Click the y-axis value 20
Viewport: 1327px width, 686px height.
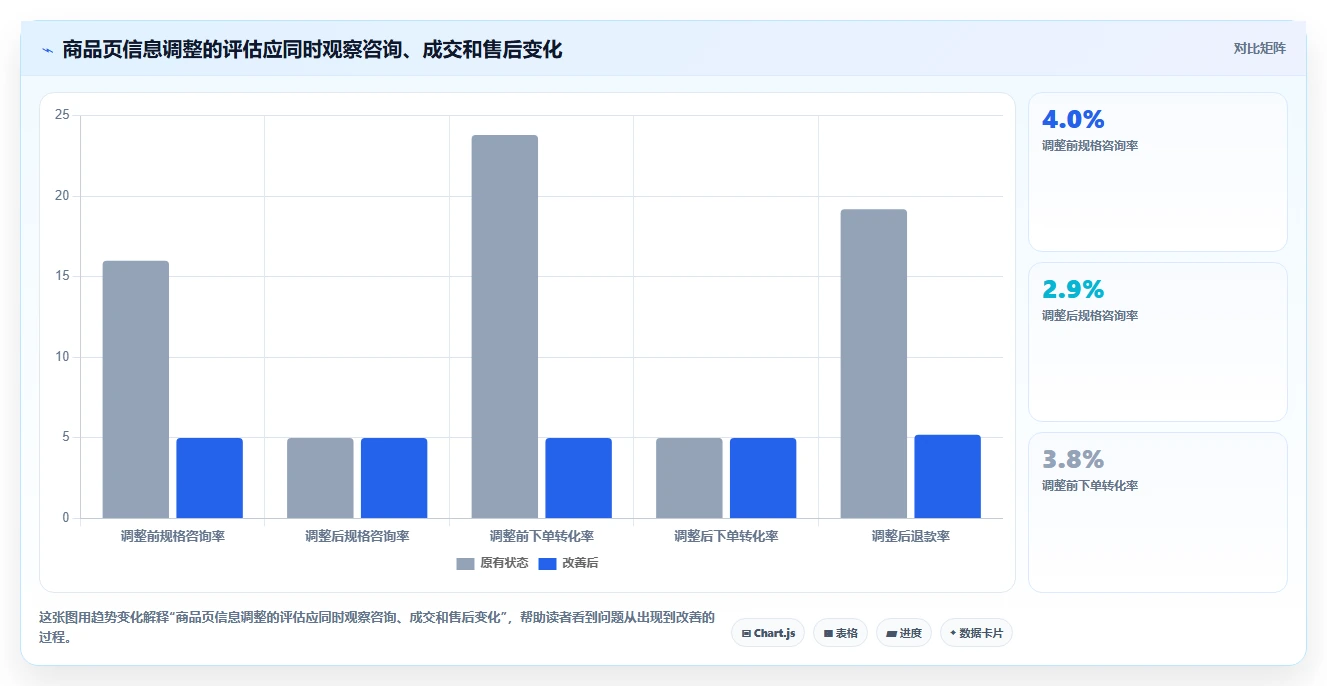[x=62, y=196]
